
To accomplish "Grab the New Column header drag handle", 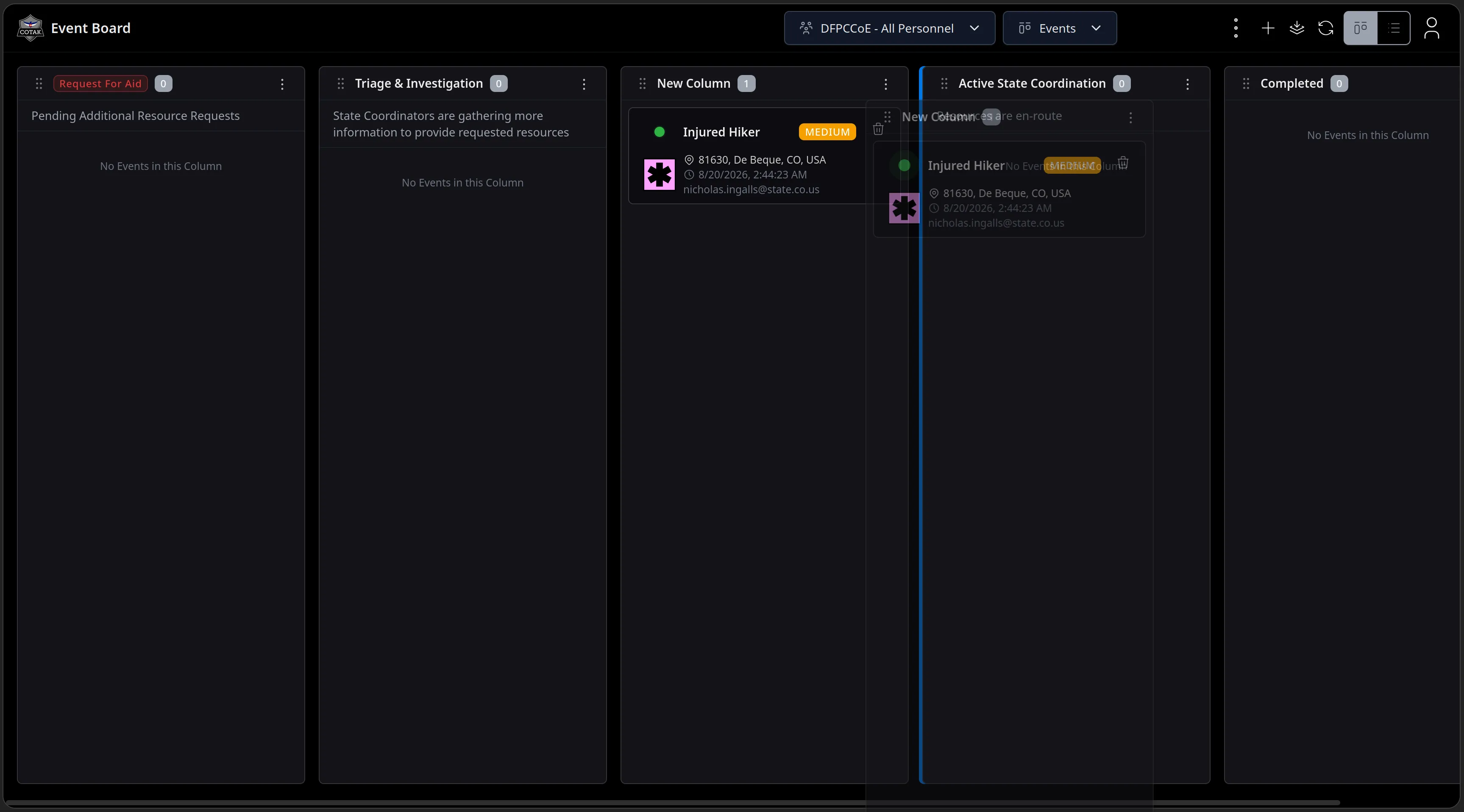I will pos(643,83).
